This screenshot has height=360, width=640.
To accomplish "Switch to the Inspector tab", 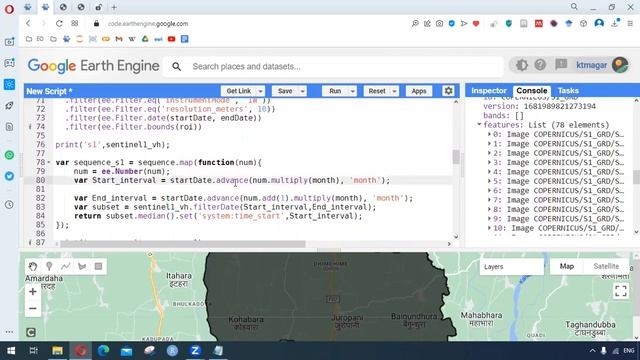I will 489,91.
